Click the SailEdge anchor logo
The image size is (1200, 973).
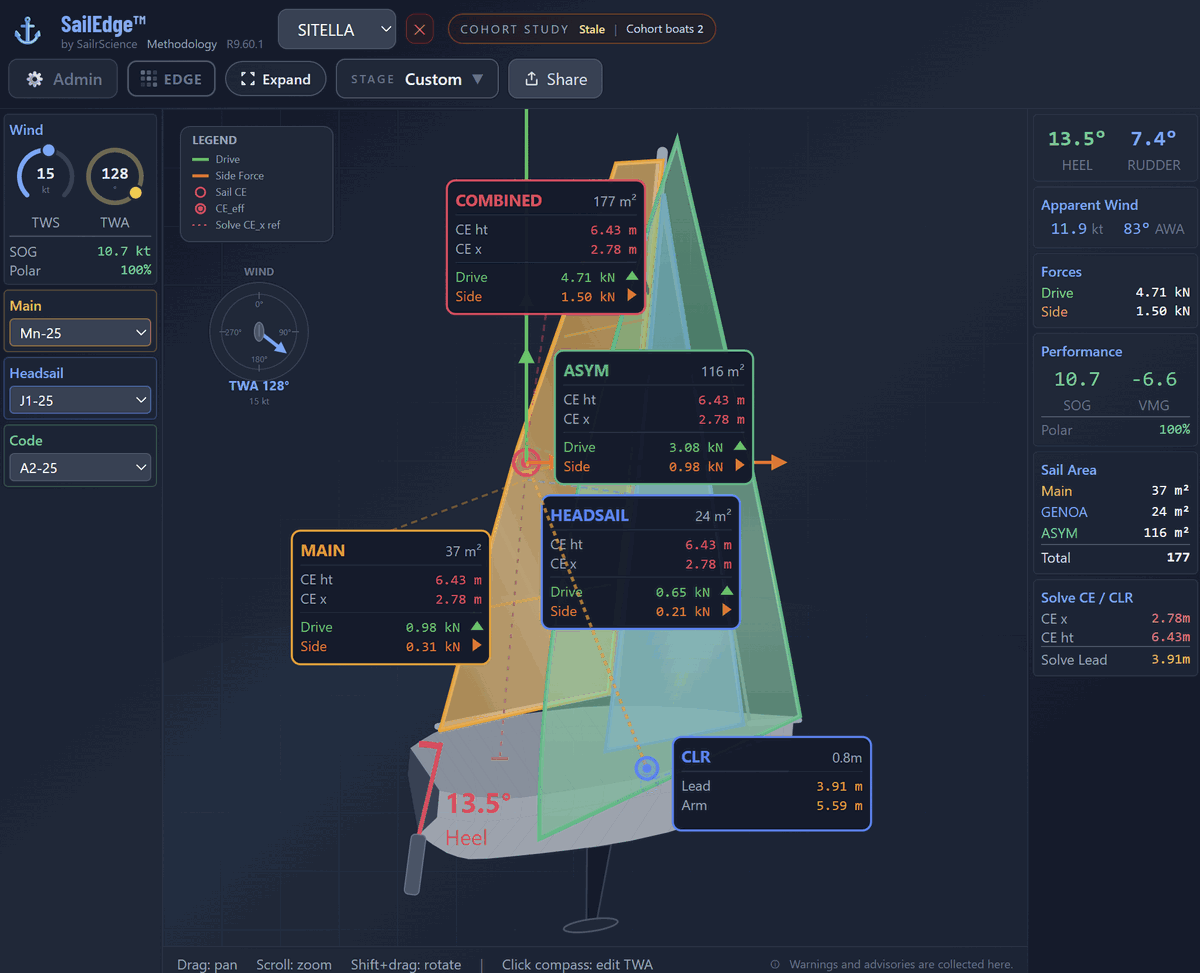[25, 28]
